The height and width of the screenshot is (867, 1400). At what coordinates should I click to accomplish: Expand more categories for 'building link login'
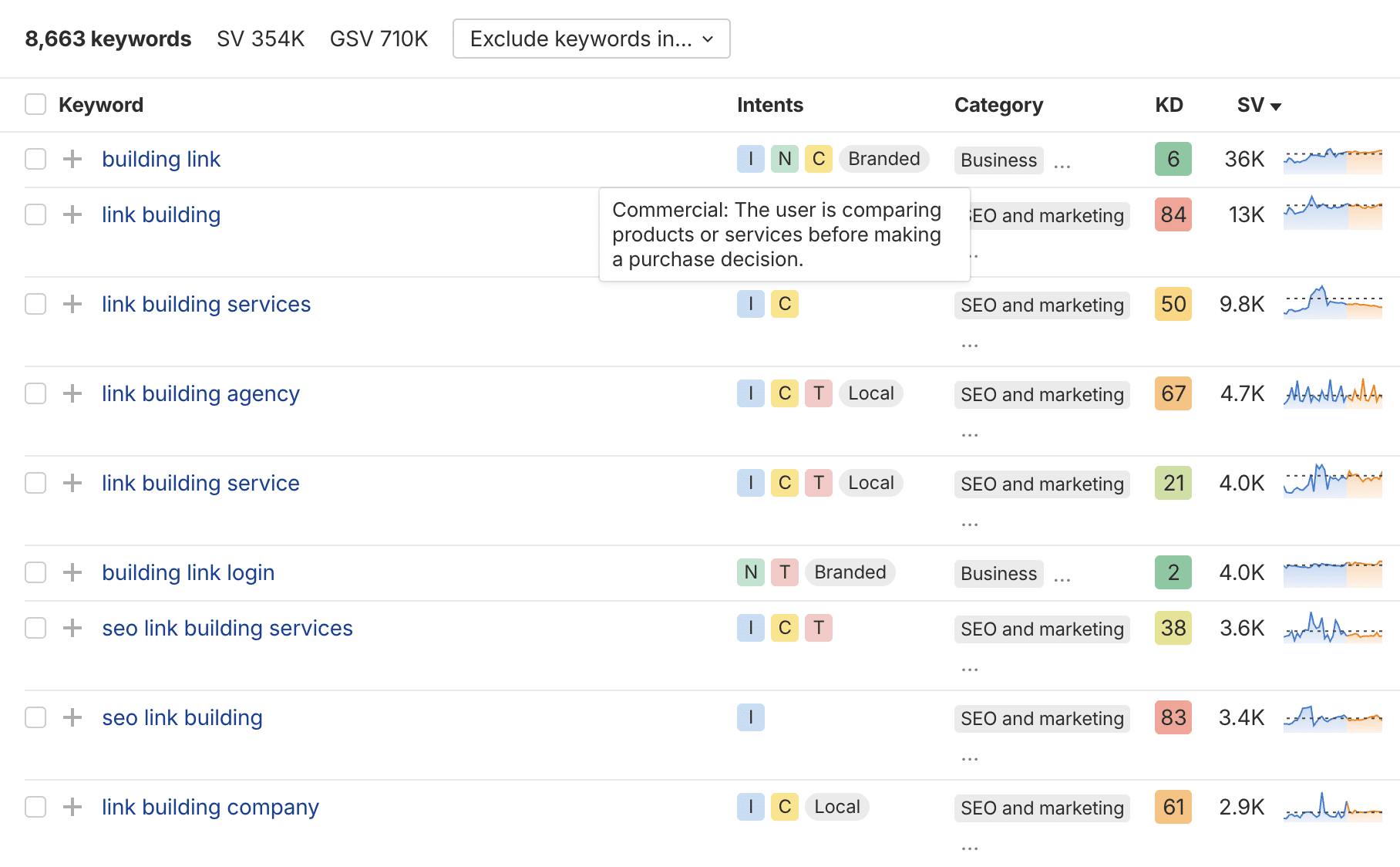[1062, 579]
